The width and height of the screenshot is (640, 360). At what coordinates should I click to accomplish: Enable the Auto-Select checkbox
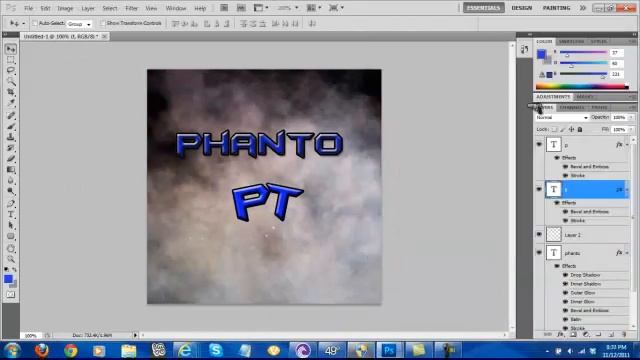tap(35, 23)
